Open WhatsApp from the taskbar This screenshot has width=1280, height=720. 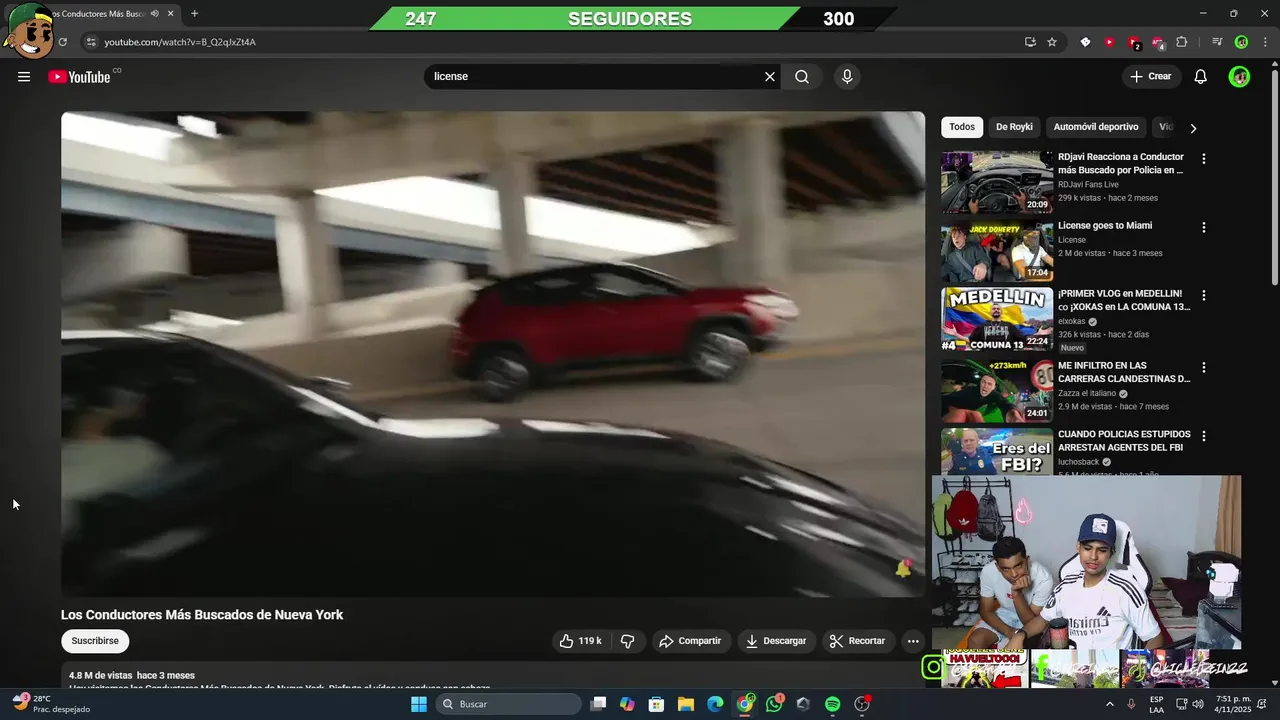click(x=774, y=704)
